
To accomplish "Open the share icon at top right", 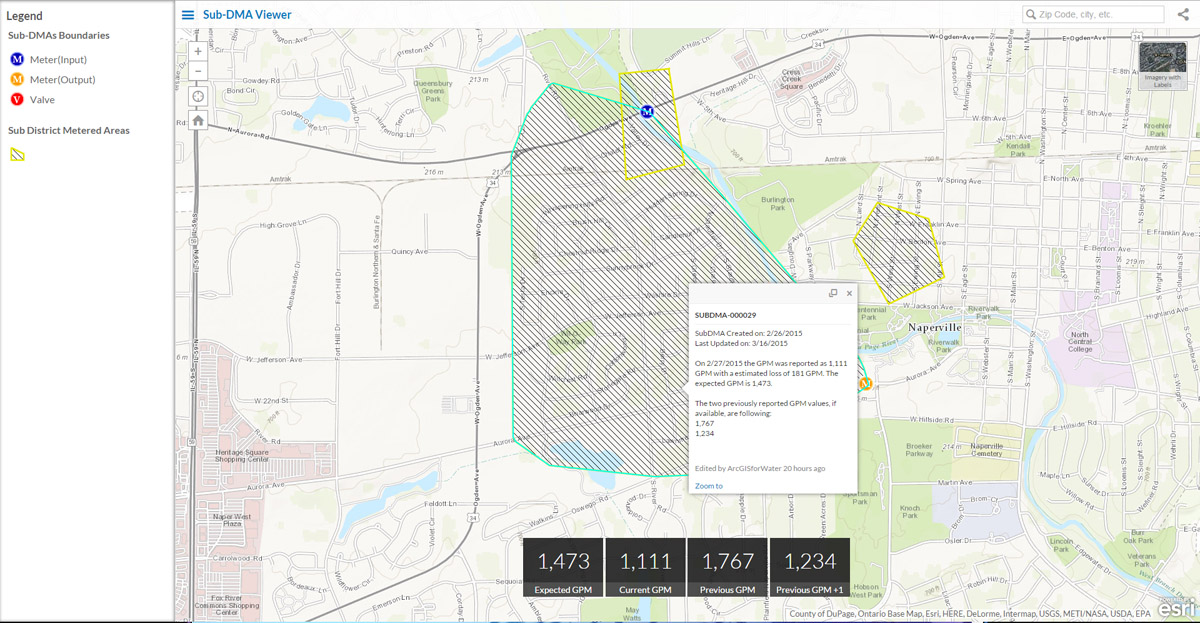I will [x=1184, y=14].
